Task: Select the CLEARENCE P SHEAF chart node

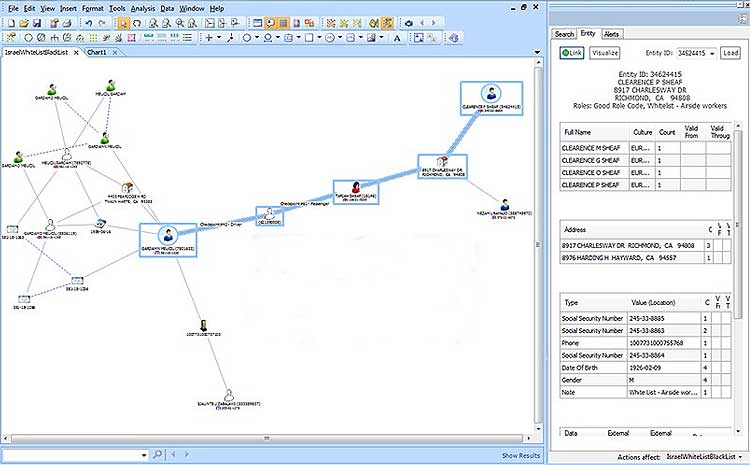Action: (491, 98)
